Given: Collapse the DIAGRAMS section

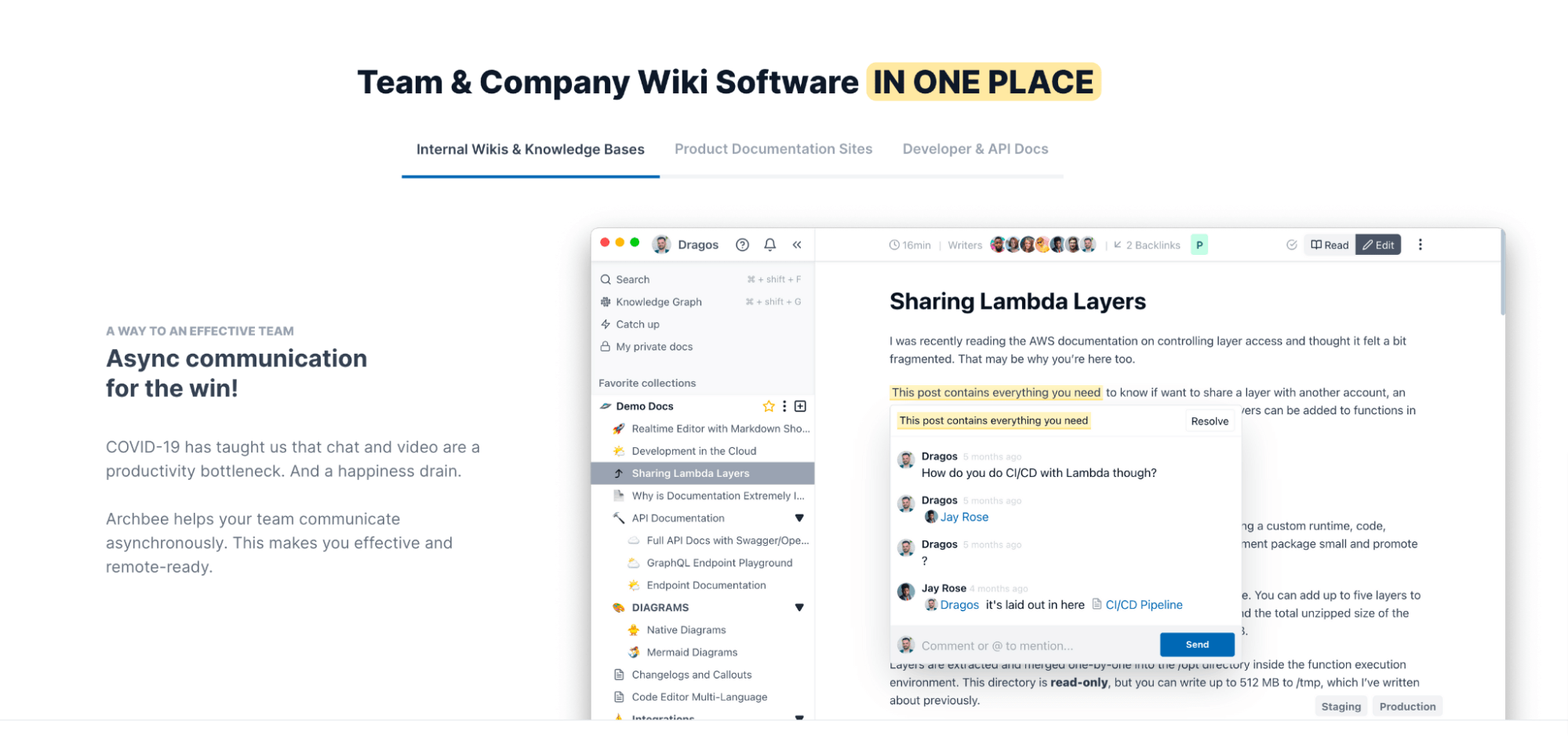Looking at the screenshot, I should [x=799, y=607].
